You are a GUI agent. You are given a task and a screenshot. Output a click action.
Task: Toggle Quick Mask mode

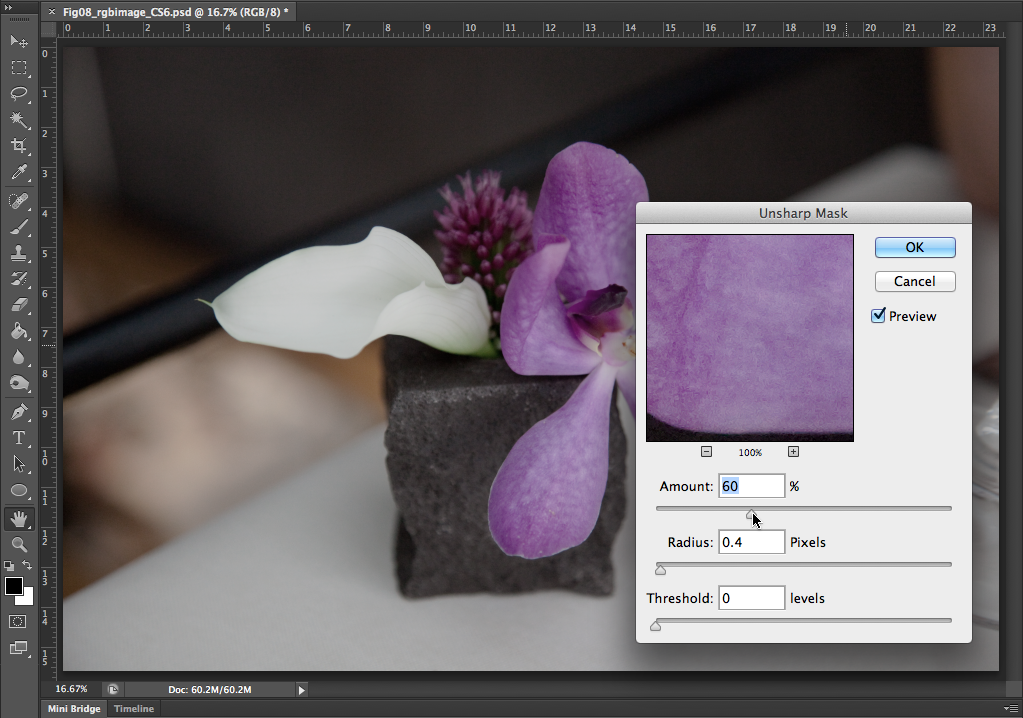coord(18,621)
